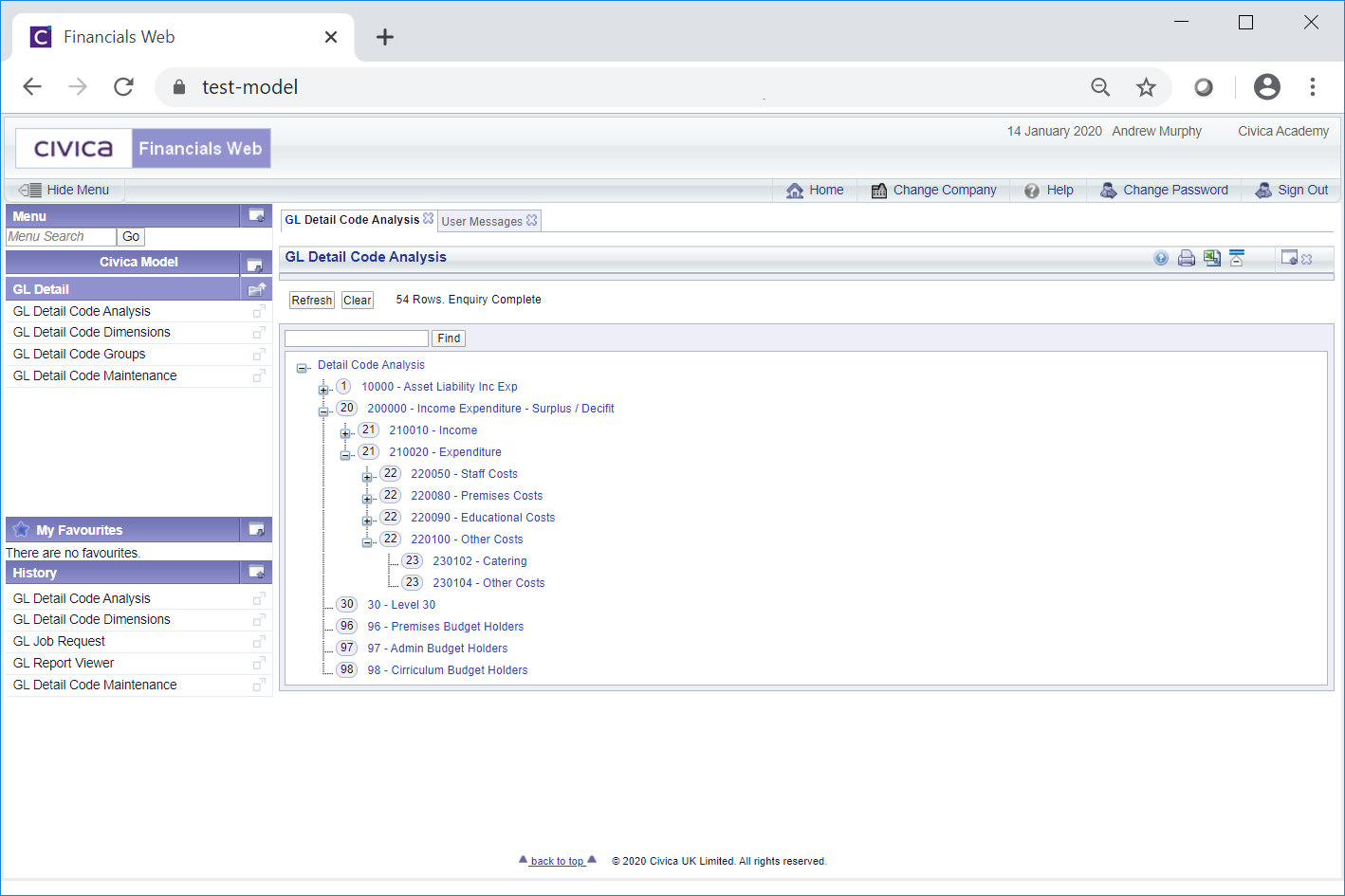Open new-window icon next to GL Detail Code Groups
This screenshot has height=896, width=1345.
258,355
